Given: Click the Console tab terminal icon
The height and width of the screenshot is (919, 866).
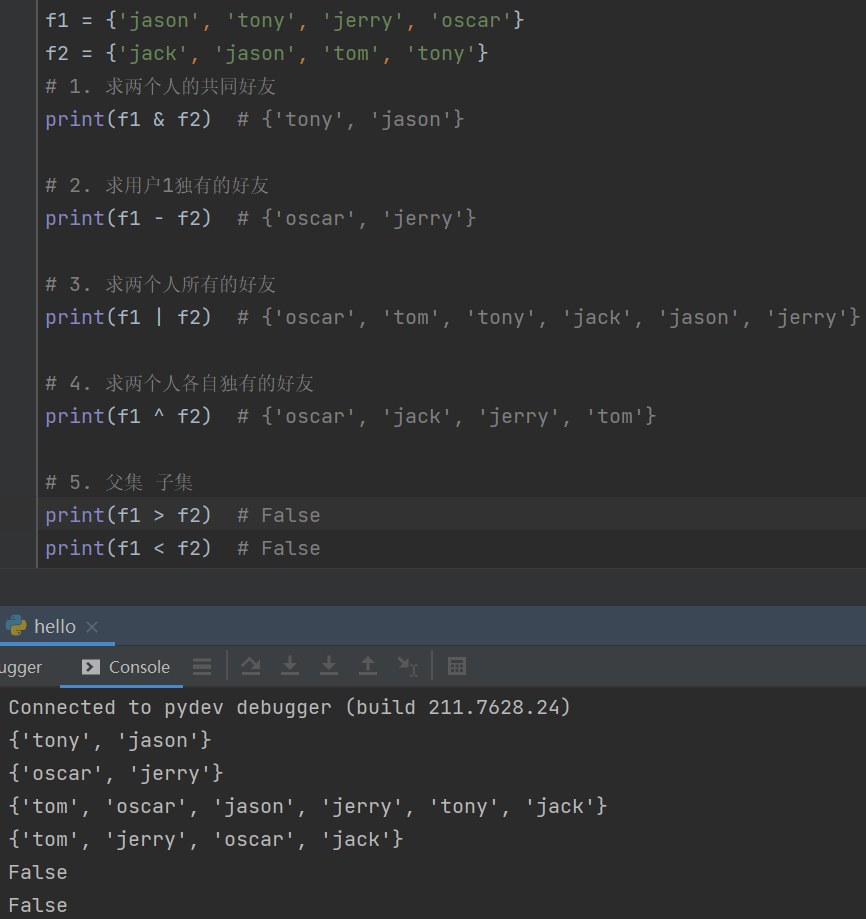Looking at the screenshot, I should 91,667.
